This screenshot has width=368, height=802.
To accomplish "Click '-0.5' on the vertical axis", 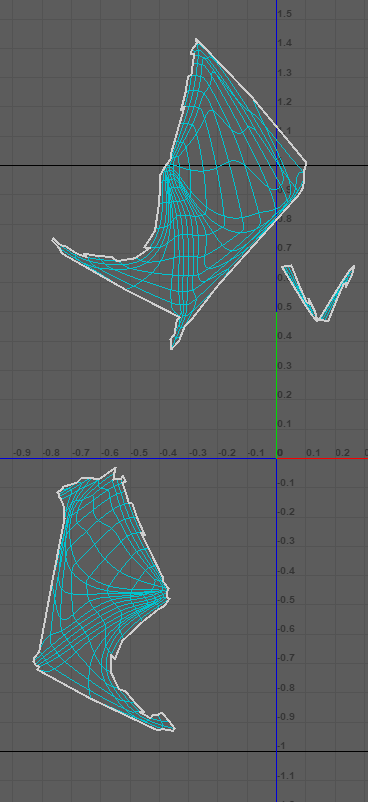I will (287, 599).
